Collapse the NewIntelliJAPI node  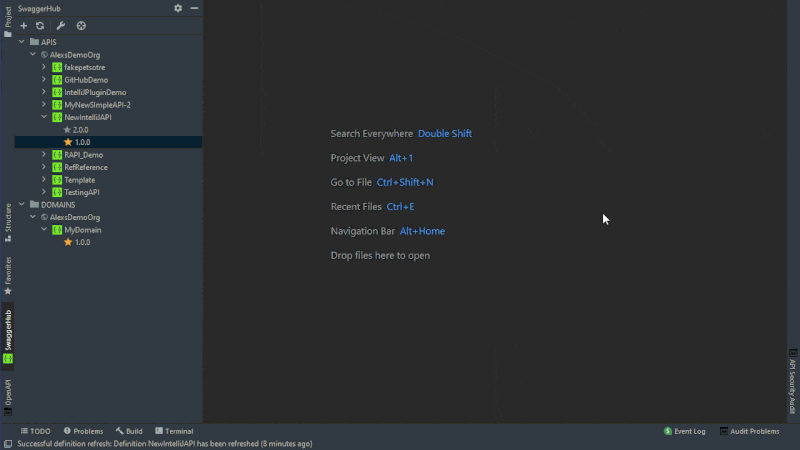pyautogui.click(x=44, y=117)
